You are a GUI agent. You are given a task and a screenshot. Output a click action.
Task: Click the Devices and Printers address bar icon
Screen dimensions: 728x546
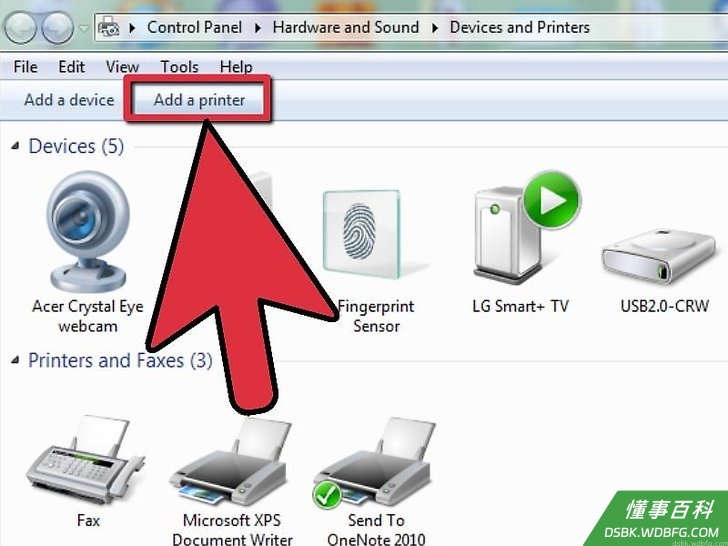[x=109, y=27]
